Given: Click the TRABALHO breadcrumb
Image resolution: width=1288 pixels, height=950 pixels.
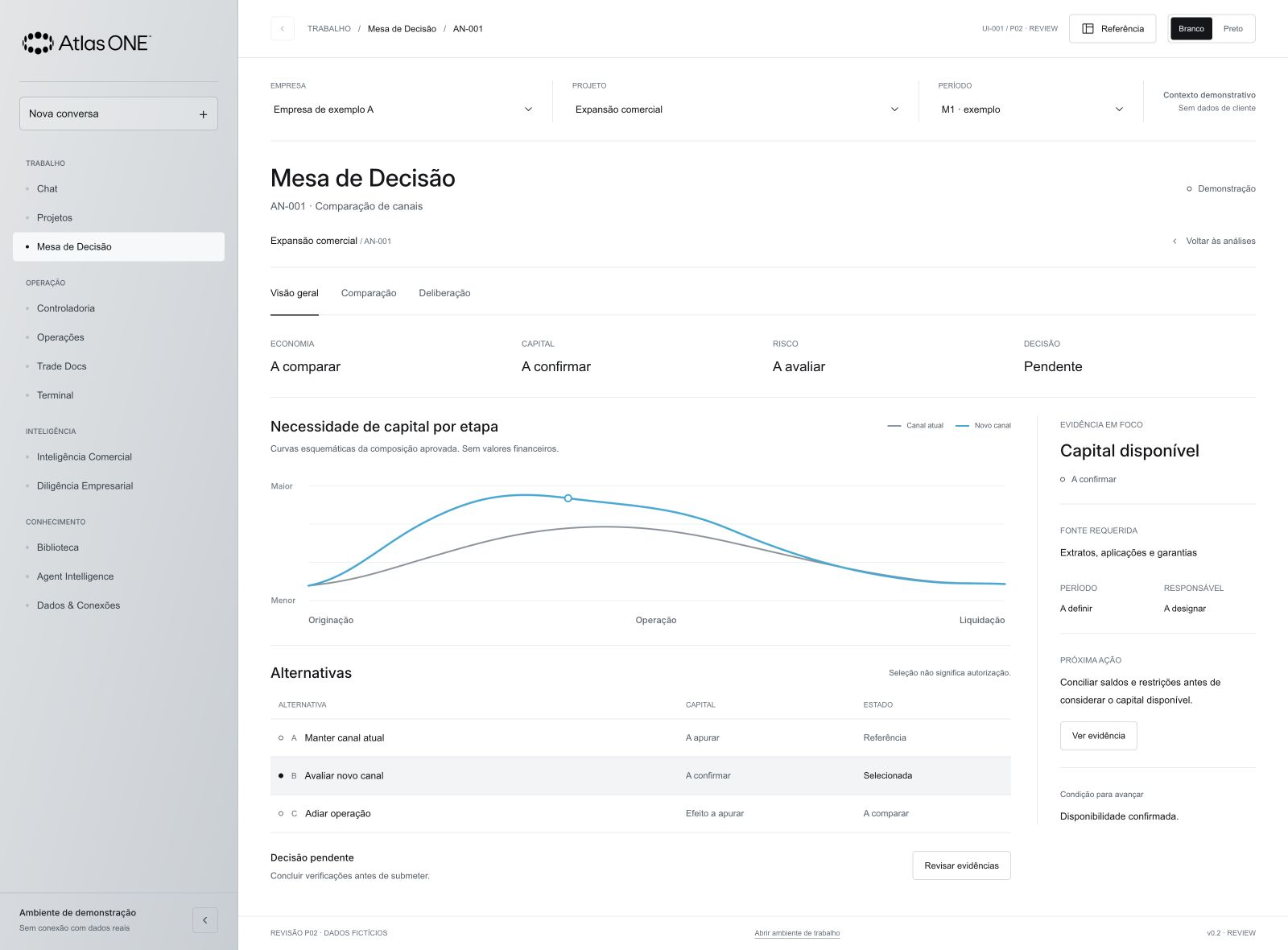Looking at the screenshot, I should click(329, 29).
